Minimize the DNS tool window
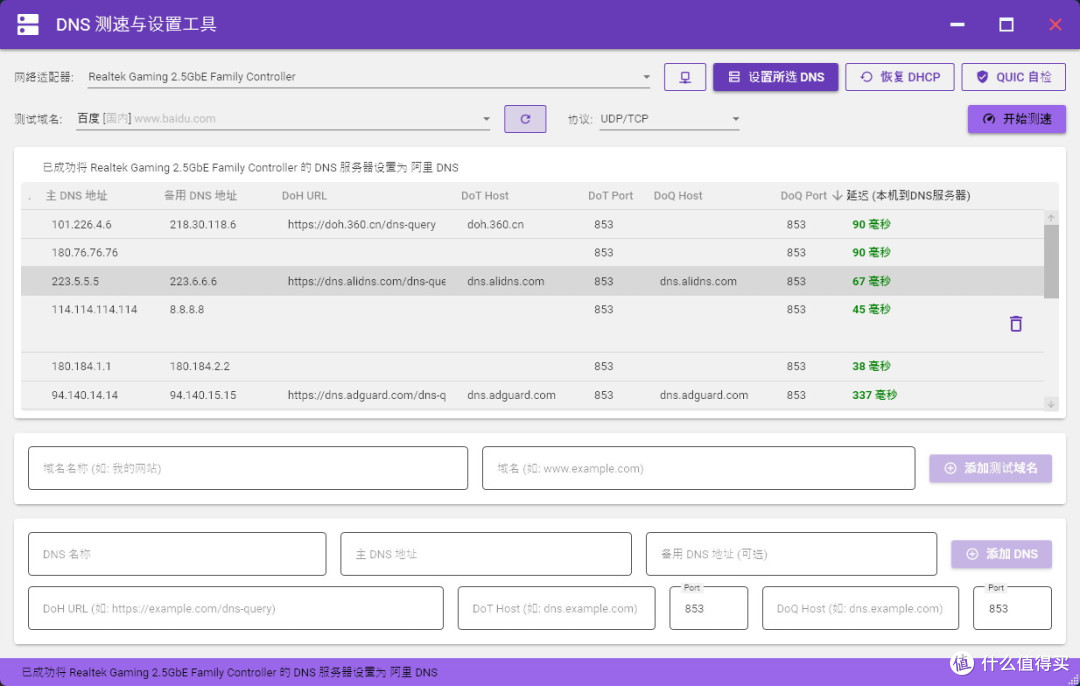Viewport: 1080px width, 686px height. coord(957,24)
